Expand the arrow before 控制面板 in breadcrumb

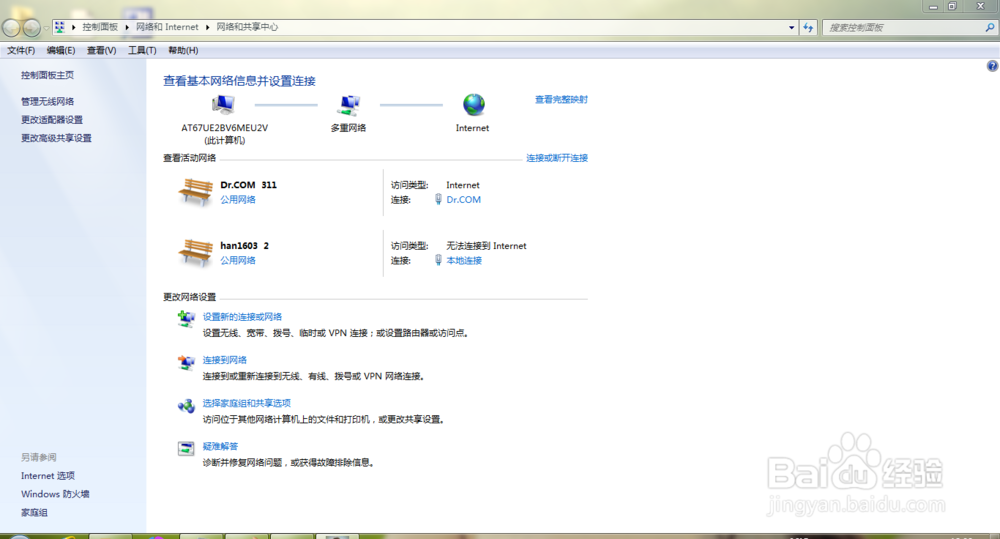click(73, 27)
